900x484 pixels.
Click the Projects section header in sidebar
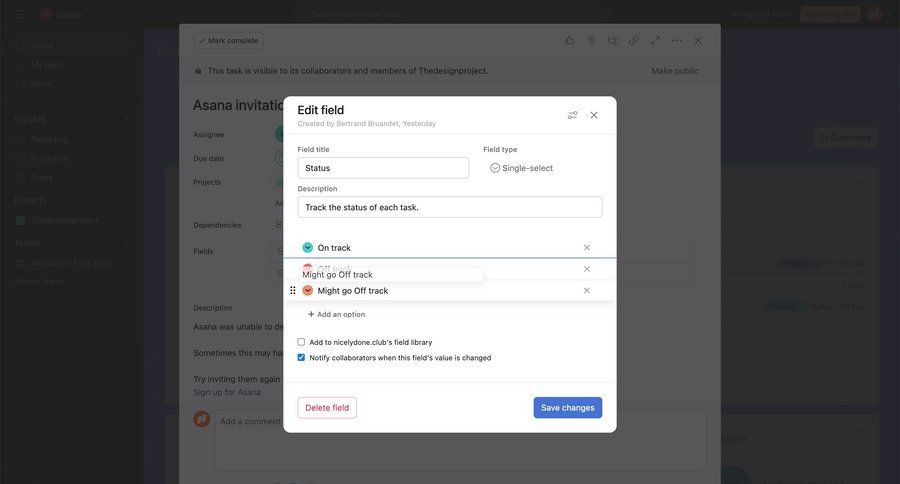[30, 200]
